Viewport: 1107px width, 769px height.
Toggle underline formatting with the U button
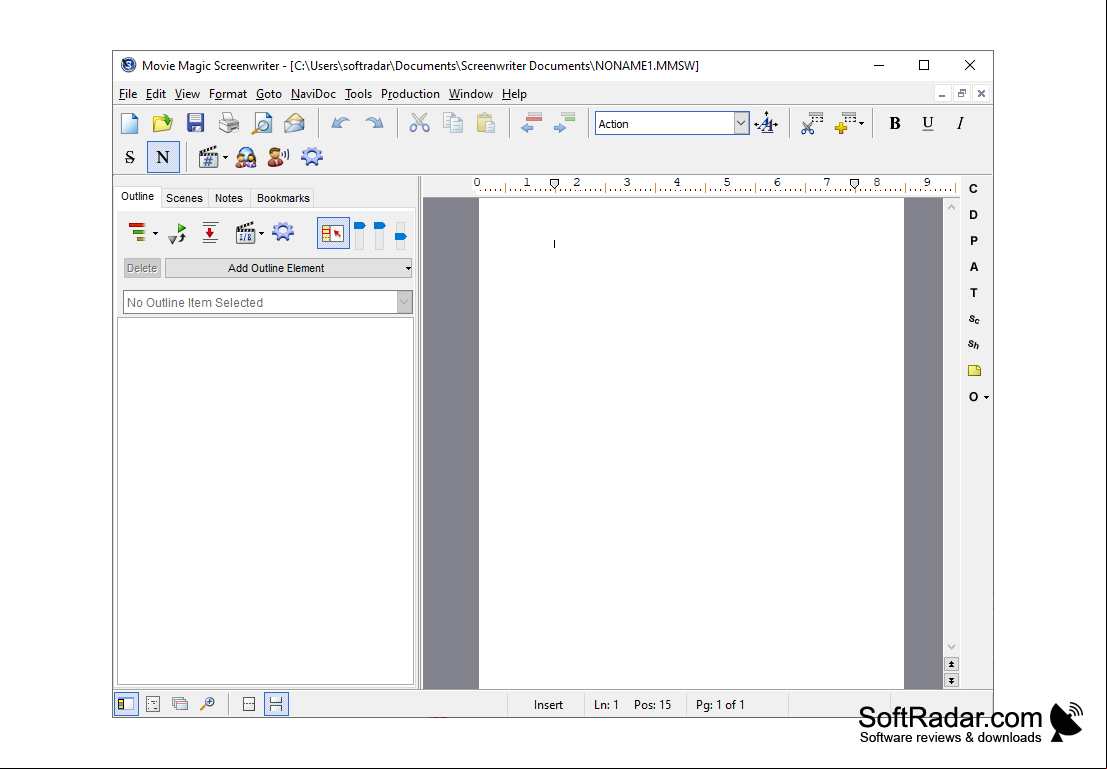coord(928,124)
